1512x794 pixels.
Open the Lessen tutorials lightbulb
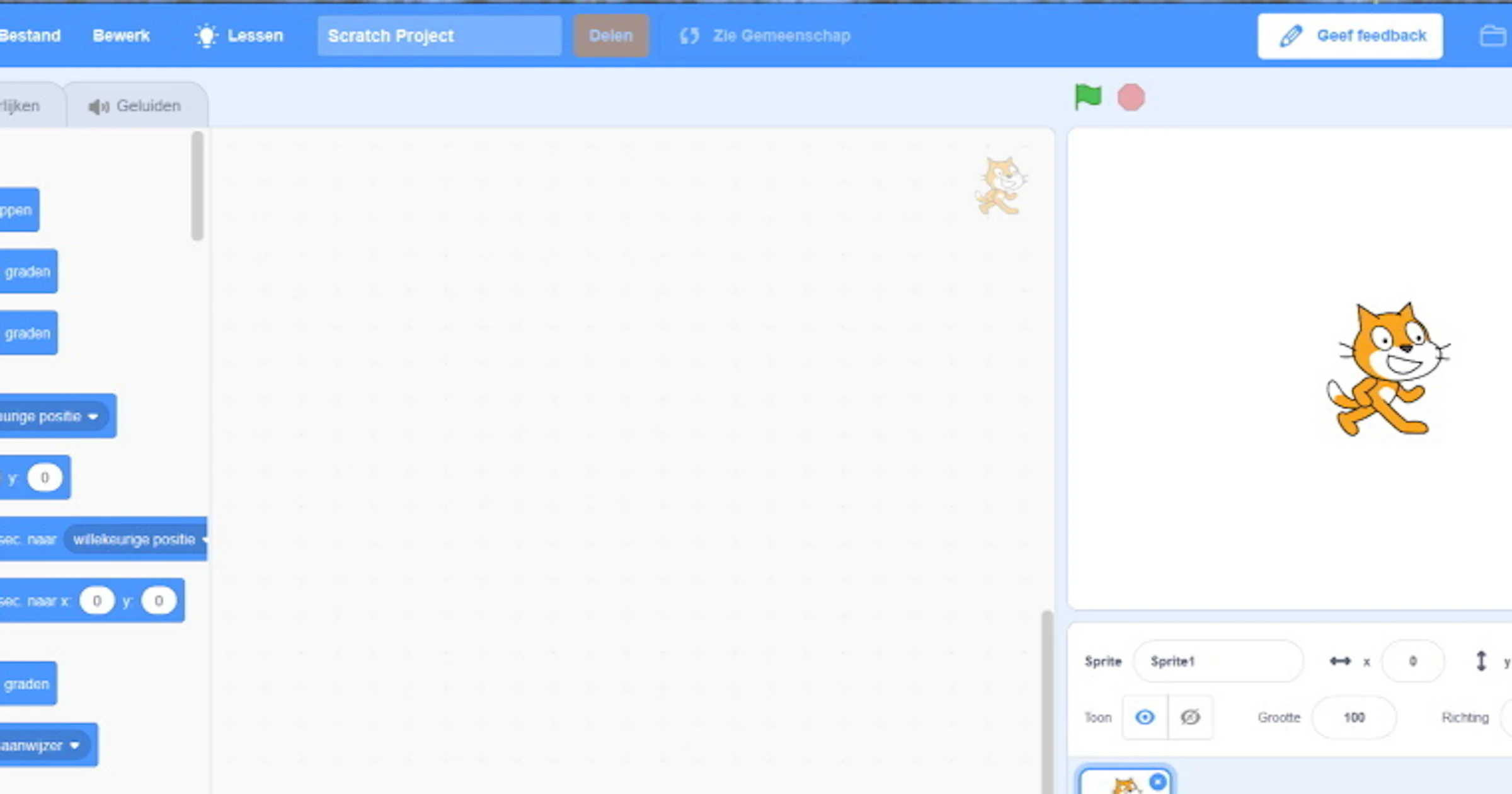click(206, 36)
